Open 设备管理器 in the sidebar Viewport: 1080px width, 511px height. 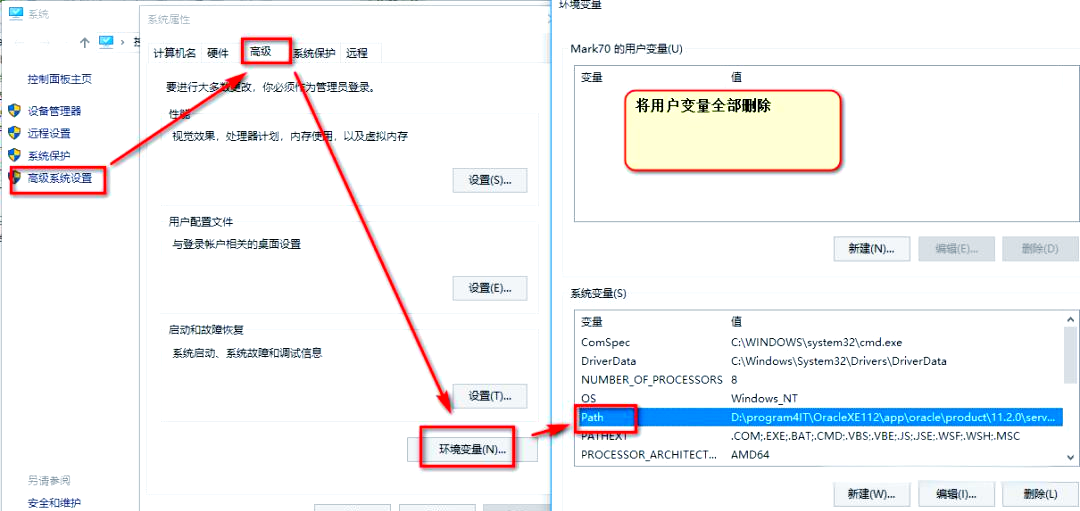54,110
